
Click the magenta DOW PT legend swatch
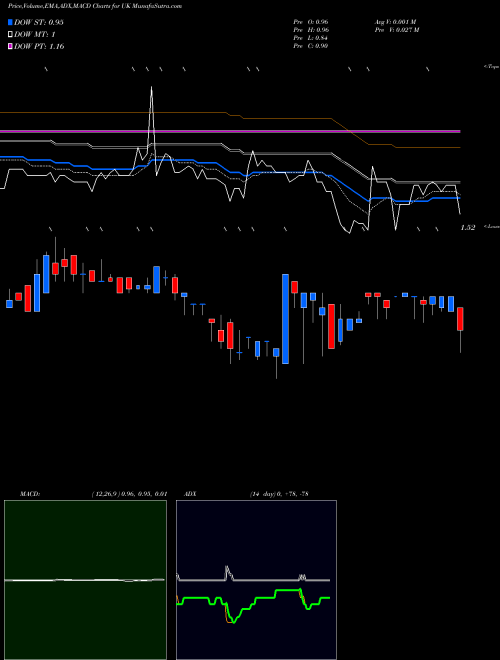pos(10,47)
